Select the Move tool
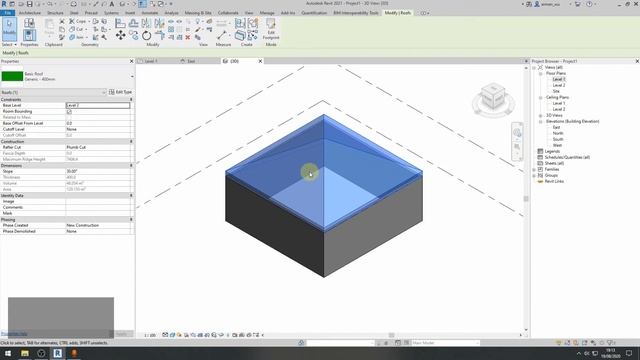Image resolution: width=640 pixels, height=360 pixels. [120, 36]
